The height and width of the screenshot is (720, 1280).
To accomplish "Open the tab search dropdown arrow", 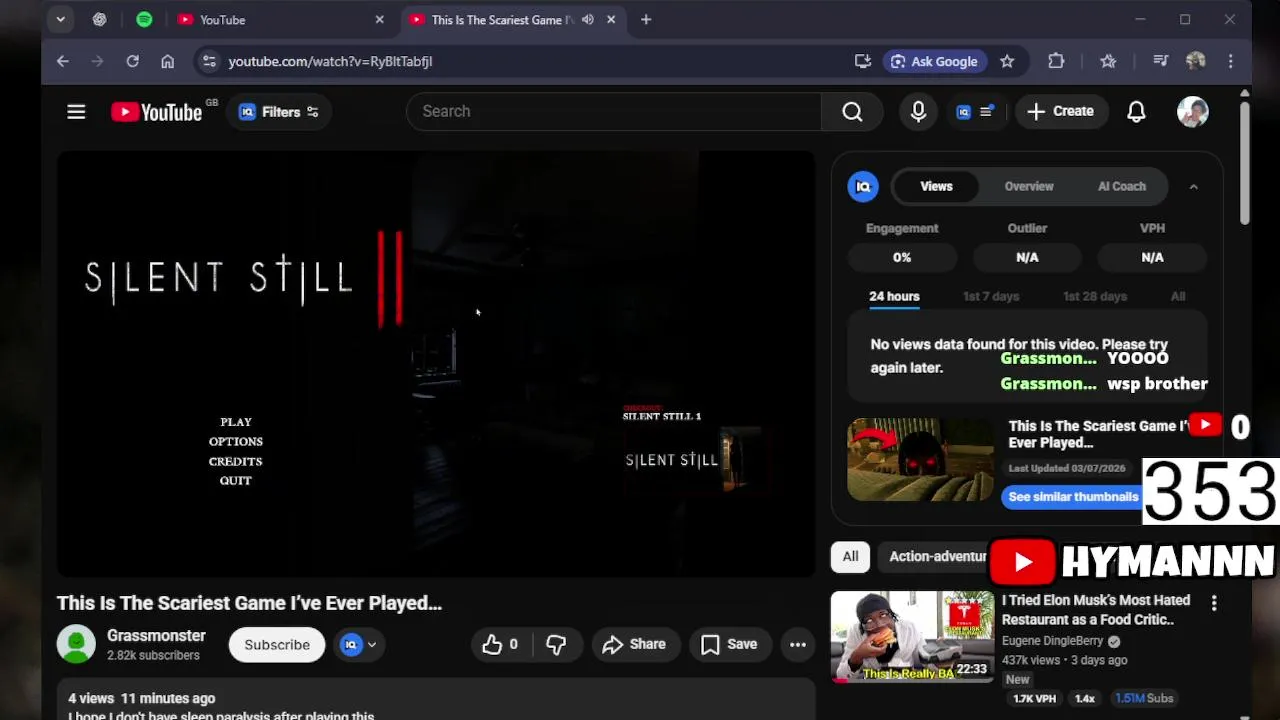I will click(x=61, y=20).
